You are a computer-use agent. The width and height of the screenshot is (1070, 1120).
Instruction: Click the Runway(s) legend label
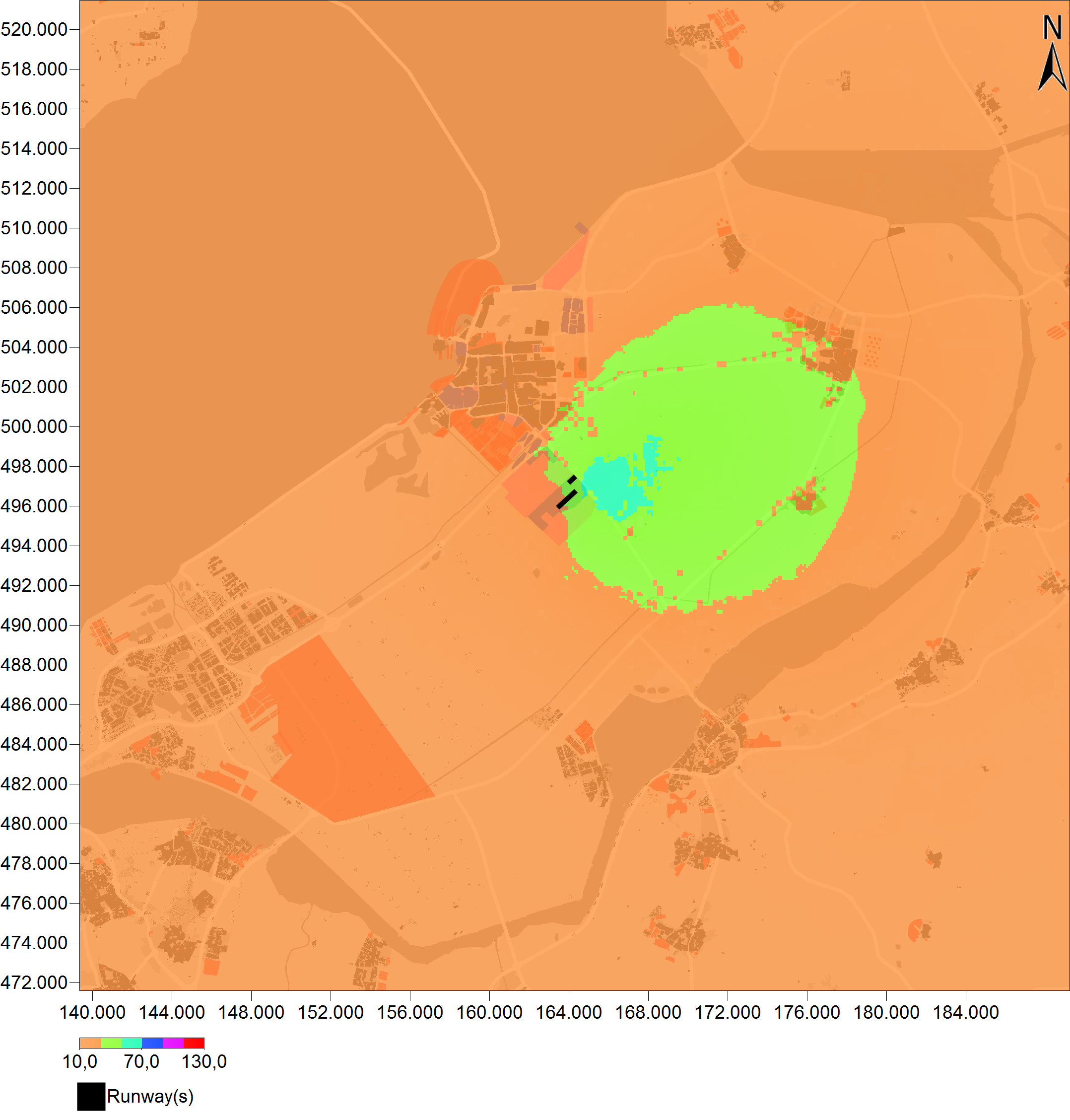pyautogui.click(x=150, y=1097)
